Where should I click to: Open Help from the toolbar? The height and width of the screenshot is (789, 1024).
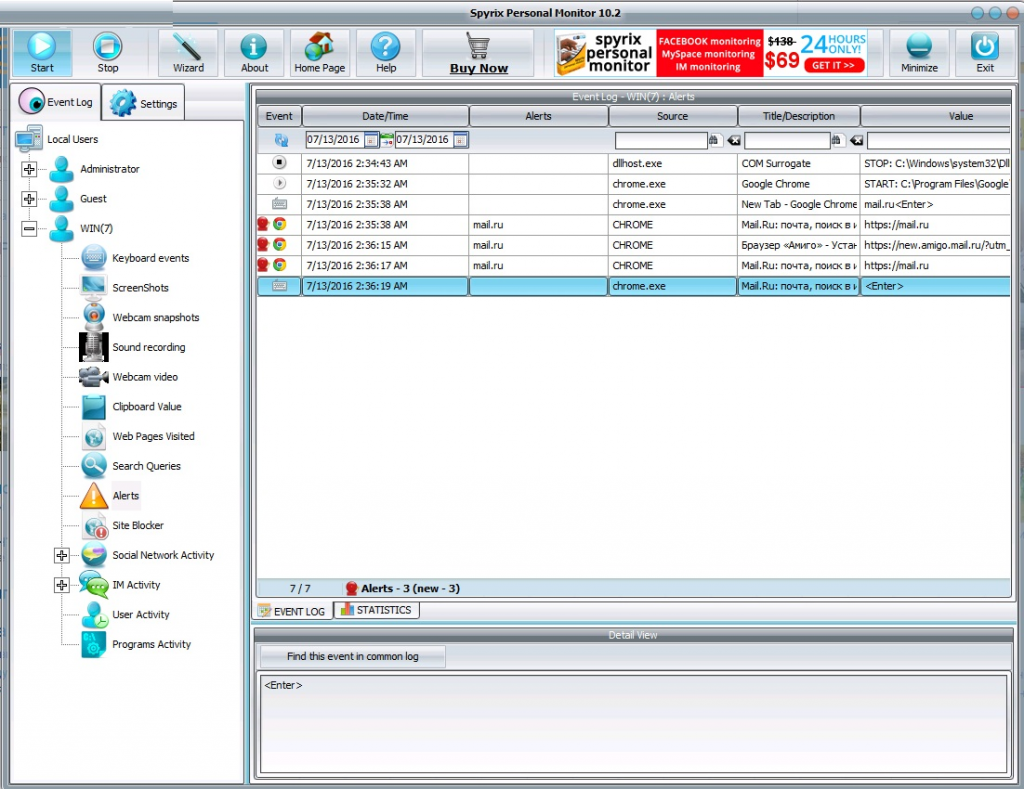tap(385, 53)
